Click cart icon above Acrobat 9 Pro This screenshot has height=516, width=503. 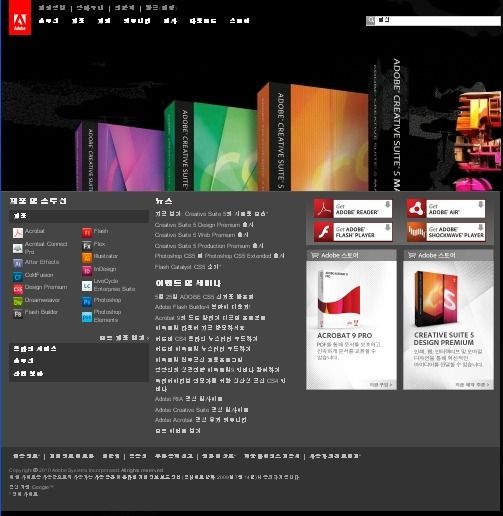315,255
